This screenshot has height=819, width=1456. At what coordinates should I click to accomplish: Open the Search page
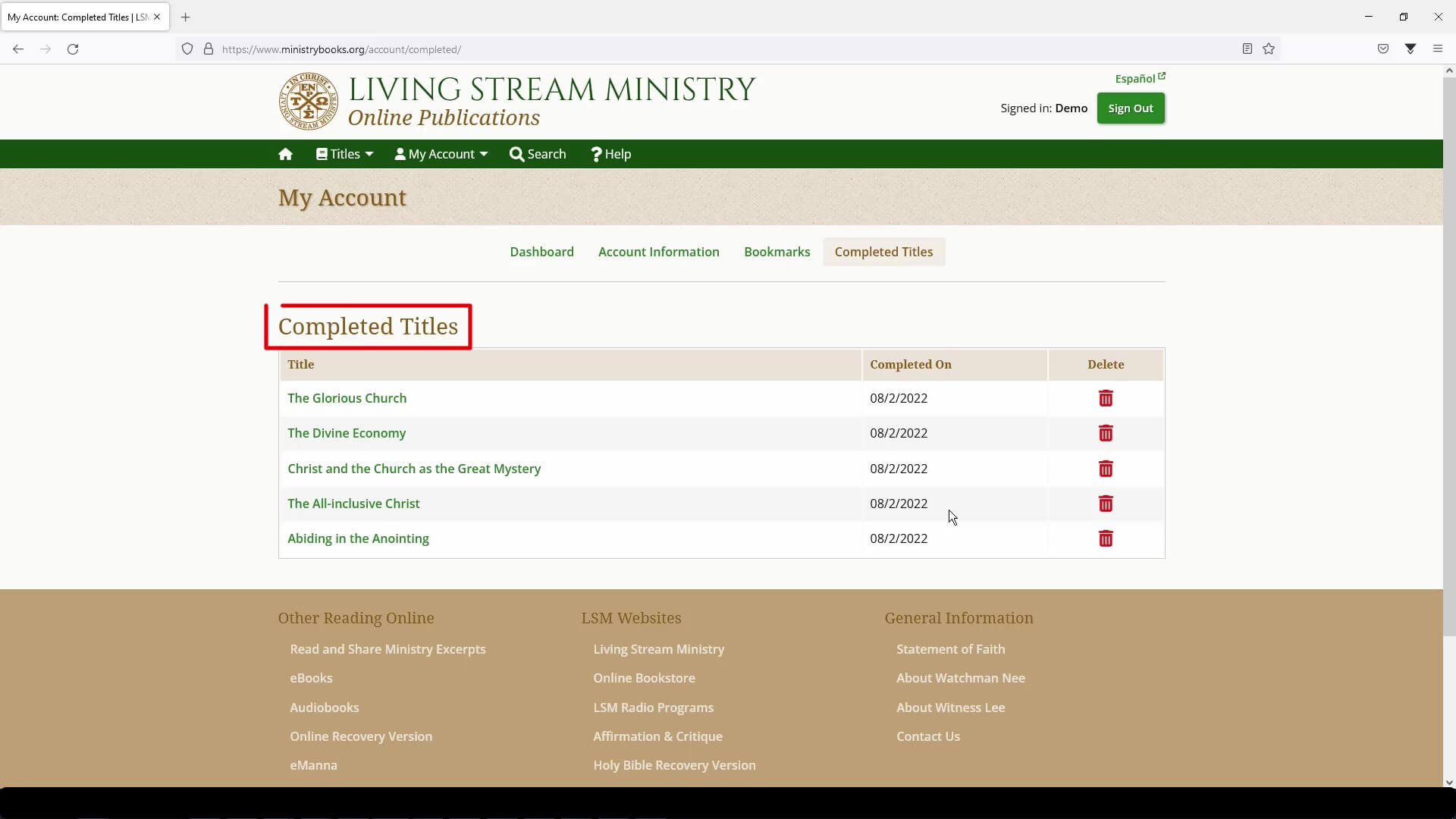tap(538, 154)
